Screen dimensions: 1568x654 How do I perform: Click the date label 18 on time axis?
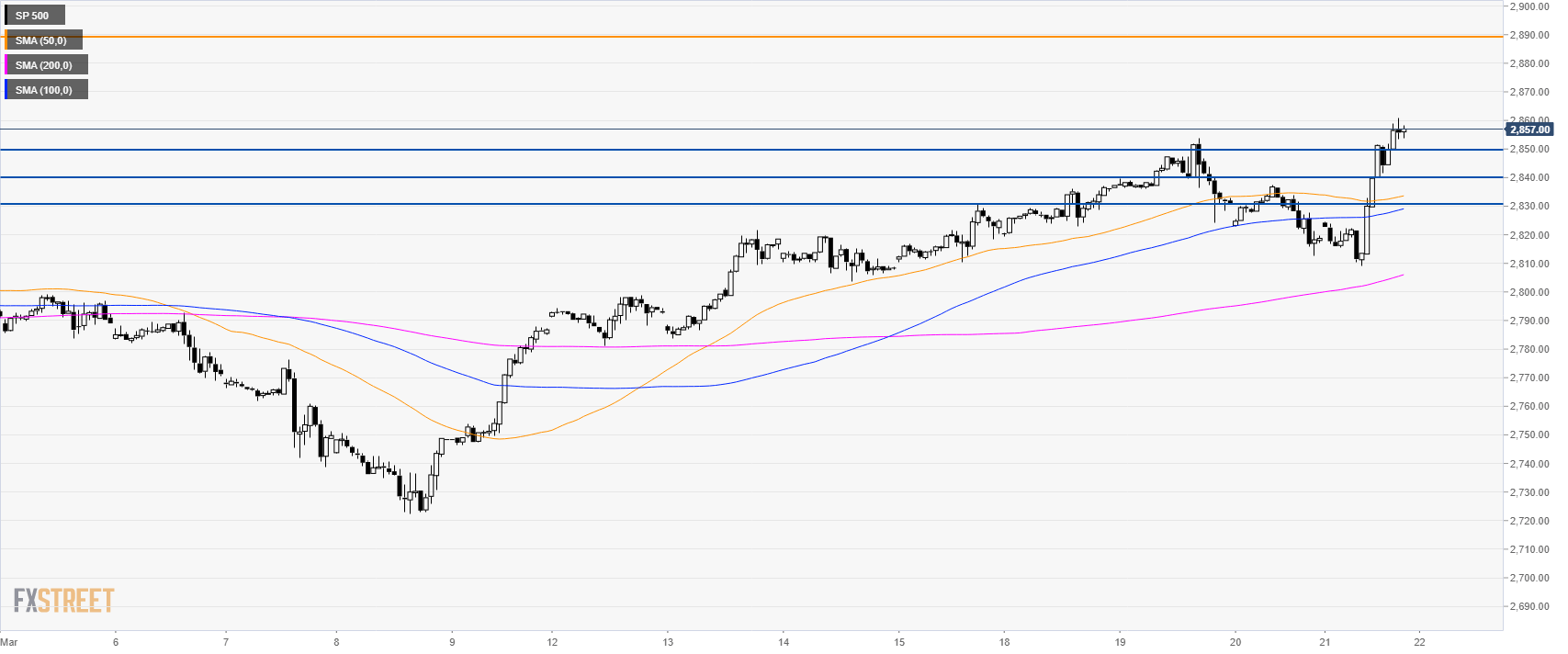(x=1005, y=642)
